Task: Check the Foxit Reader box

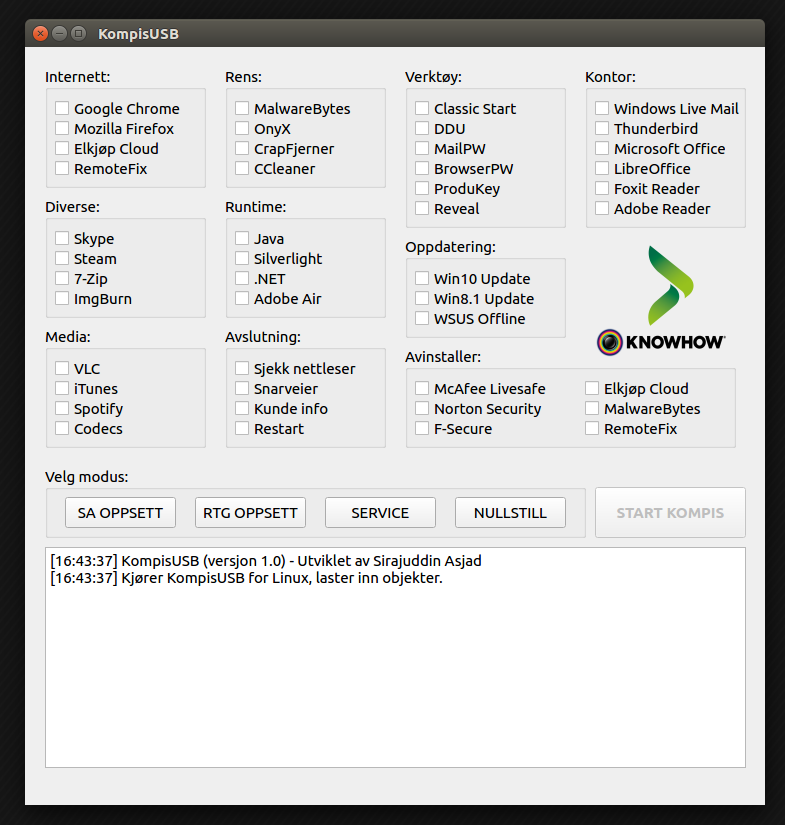Action: point(602,188)
